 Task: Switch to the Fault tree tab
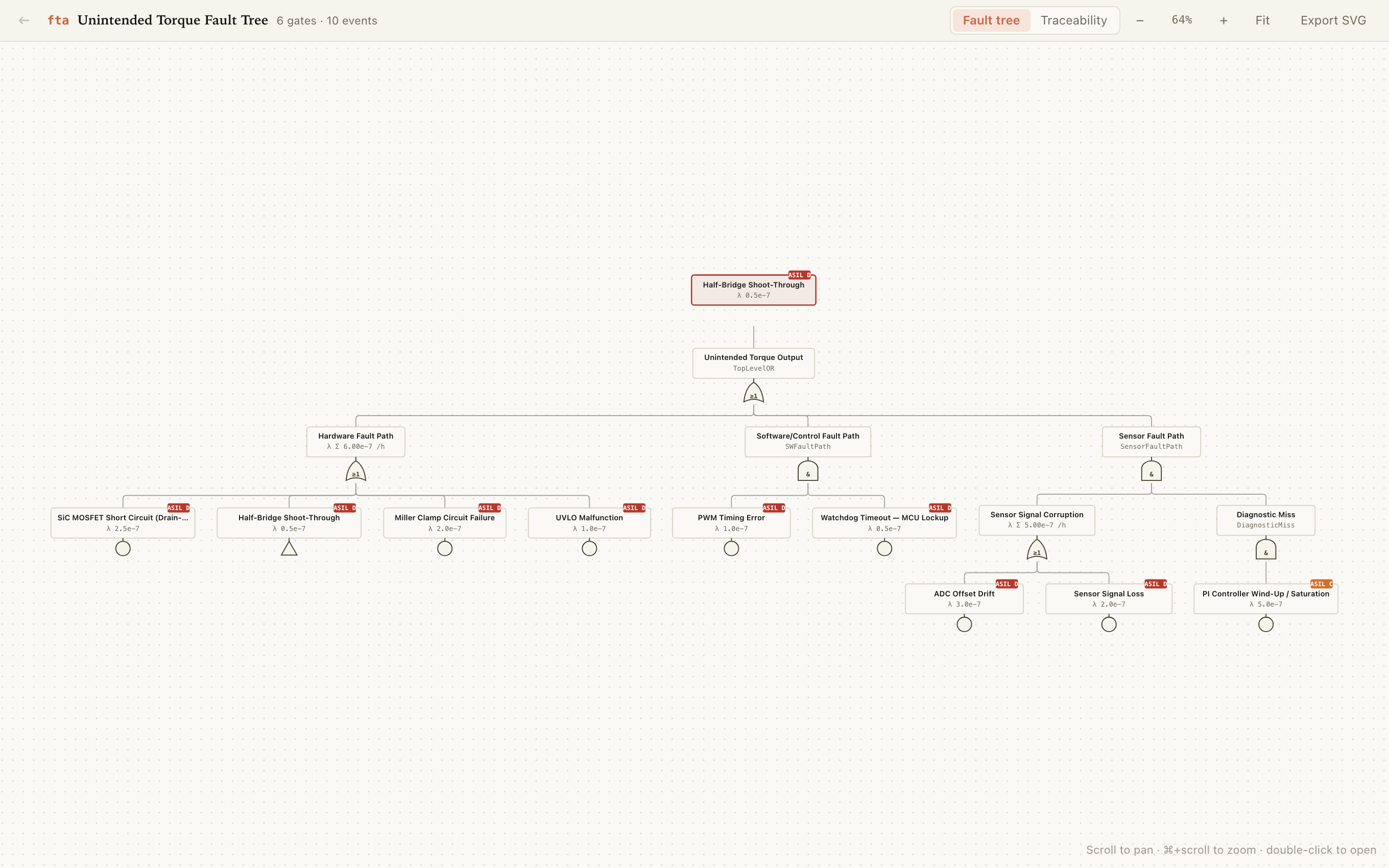coord(991,20)
